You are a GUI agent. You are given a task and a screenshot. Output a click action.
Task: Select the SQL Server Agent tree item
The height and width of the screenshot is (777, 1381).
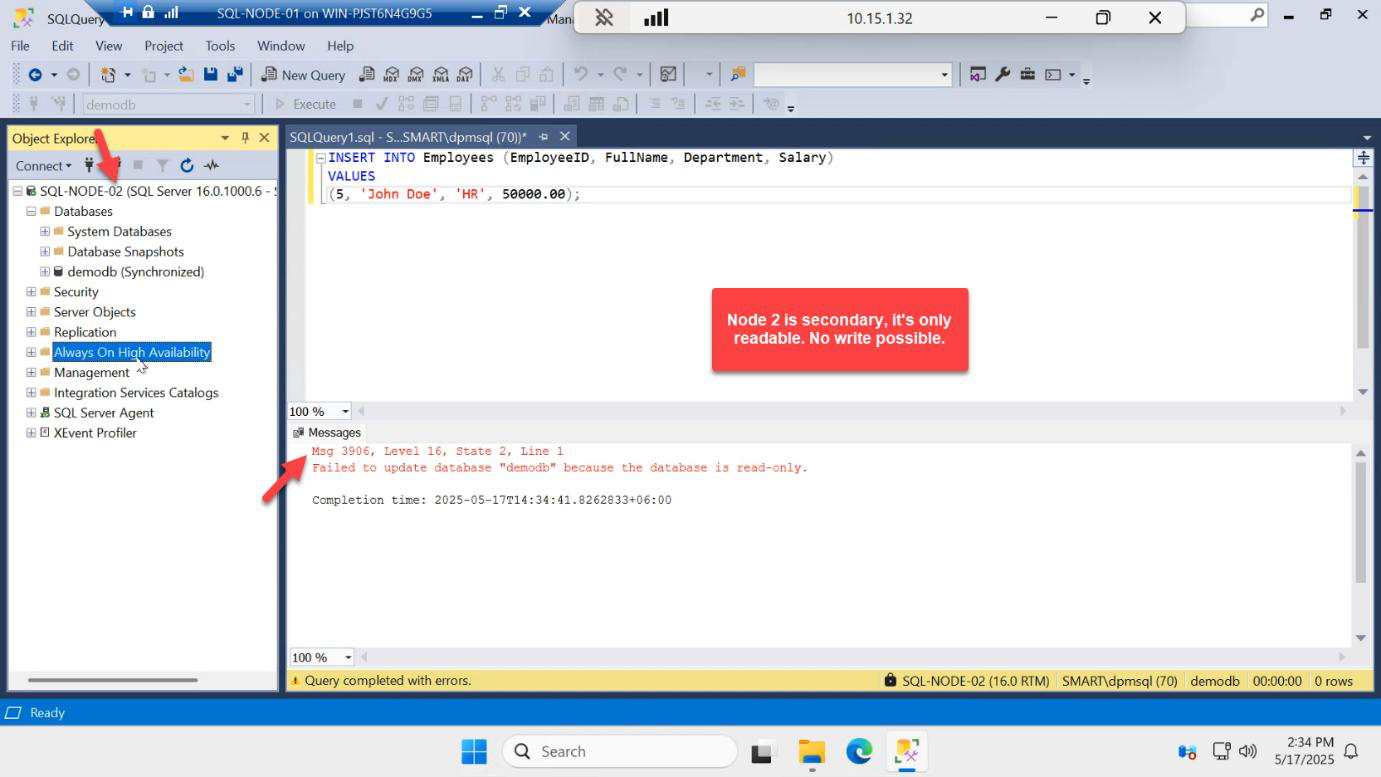click(104, 412)
